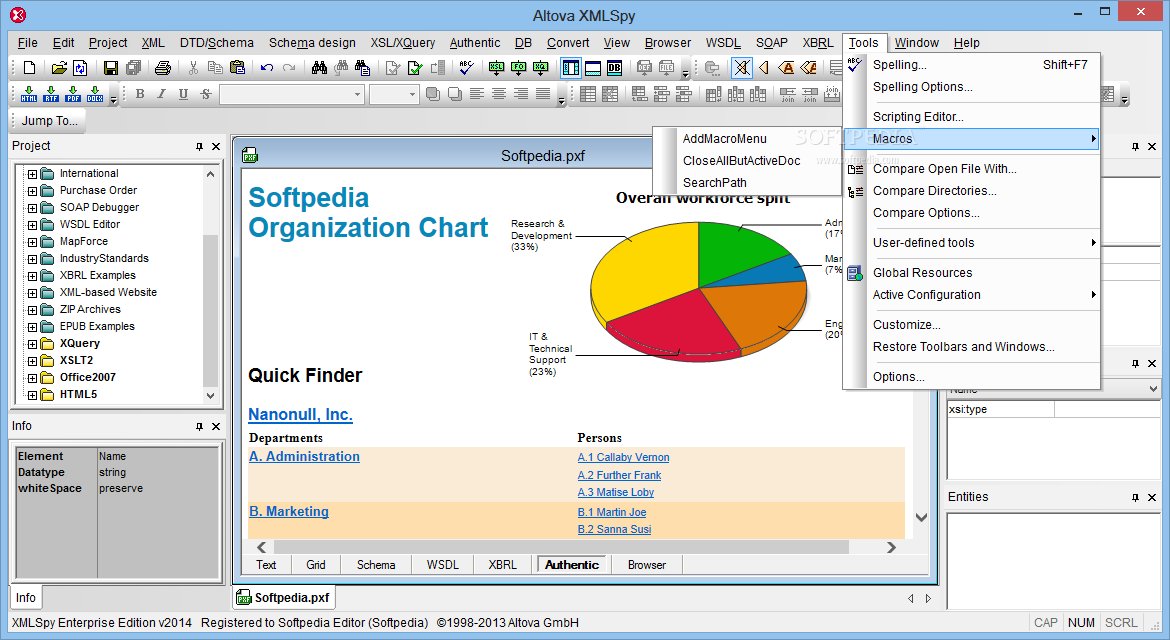Undo the last action with the Undo arrow

266,68
